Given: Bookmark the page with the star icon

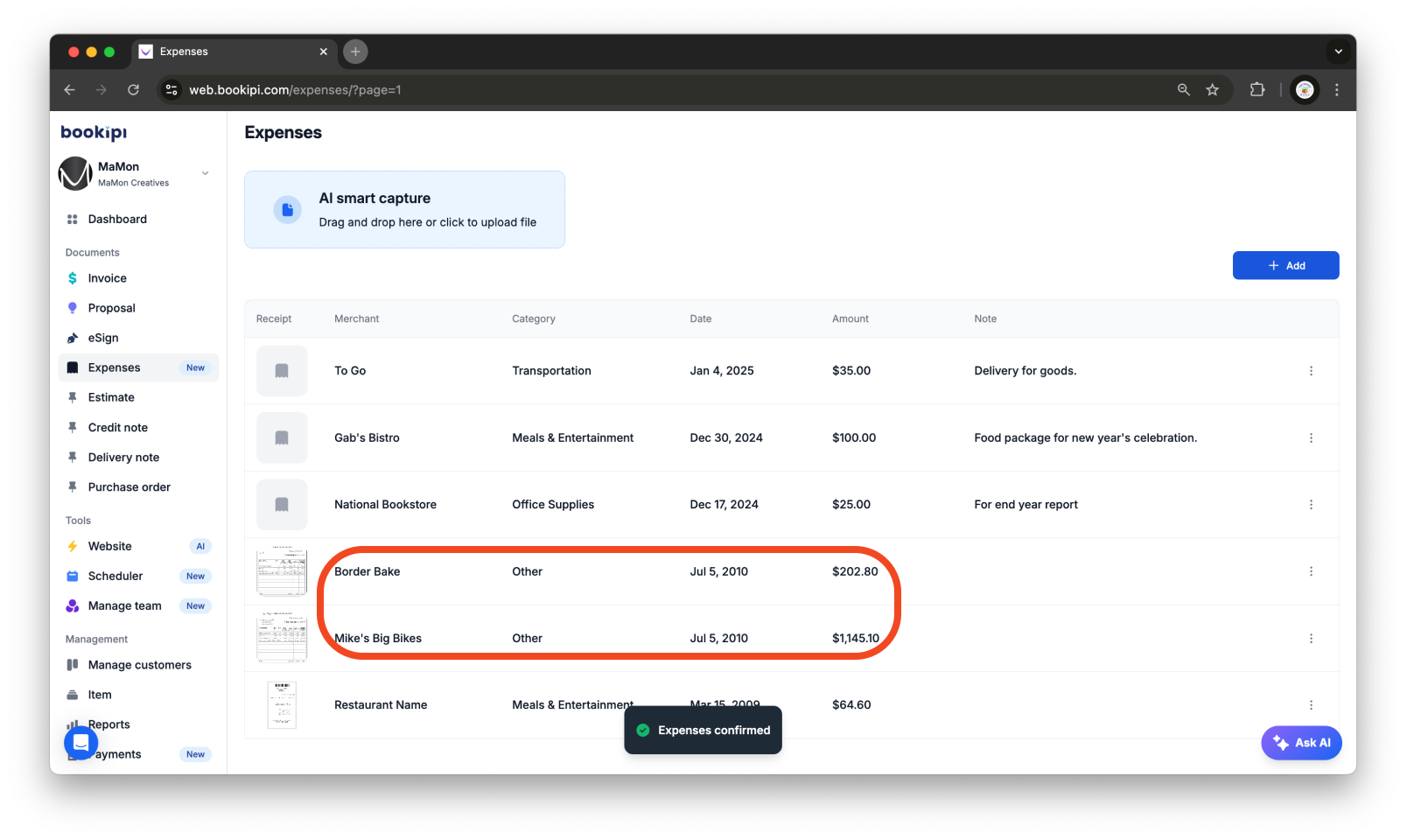Looking at the screenshot, I should pyautogui.click(x=1213, y=89).
